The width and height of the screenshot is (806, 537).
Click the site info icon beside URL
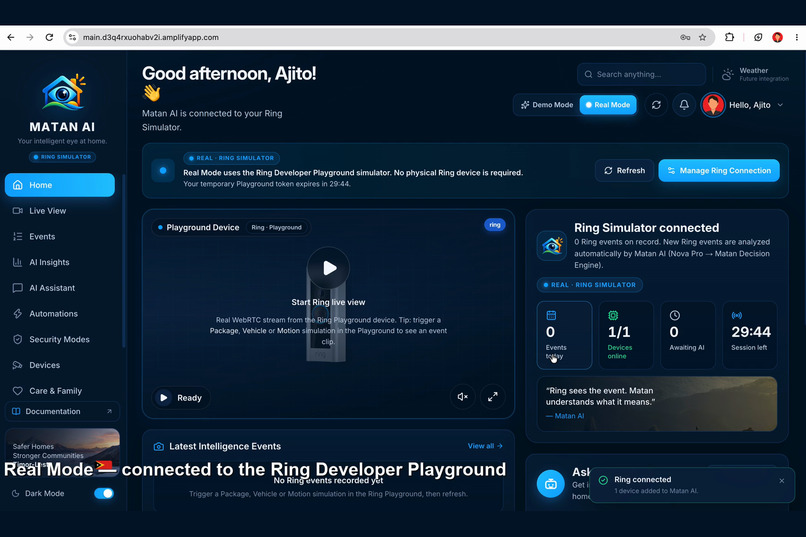pos(72,37)
